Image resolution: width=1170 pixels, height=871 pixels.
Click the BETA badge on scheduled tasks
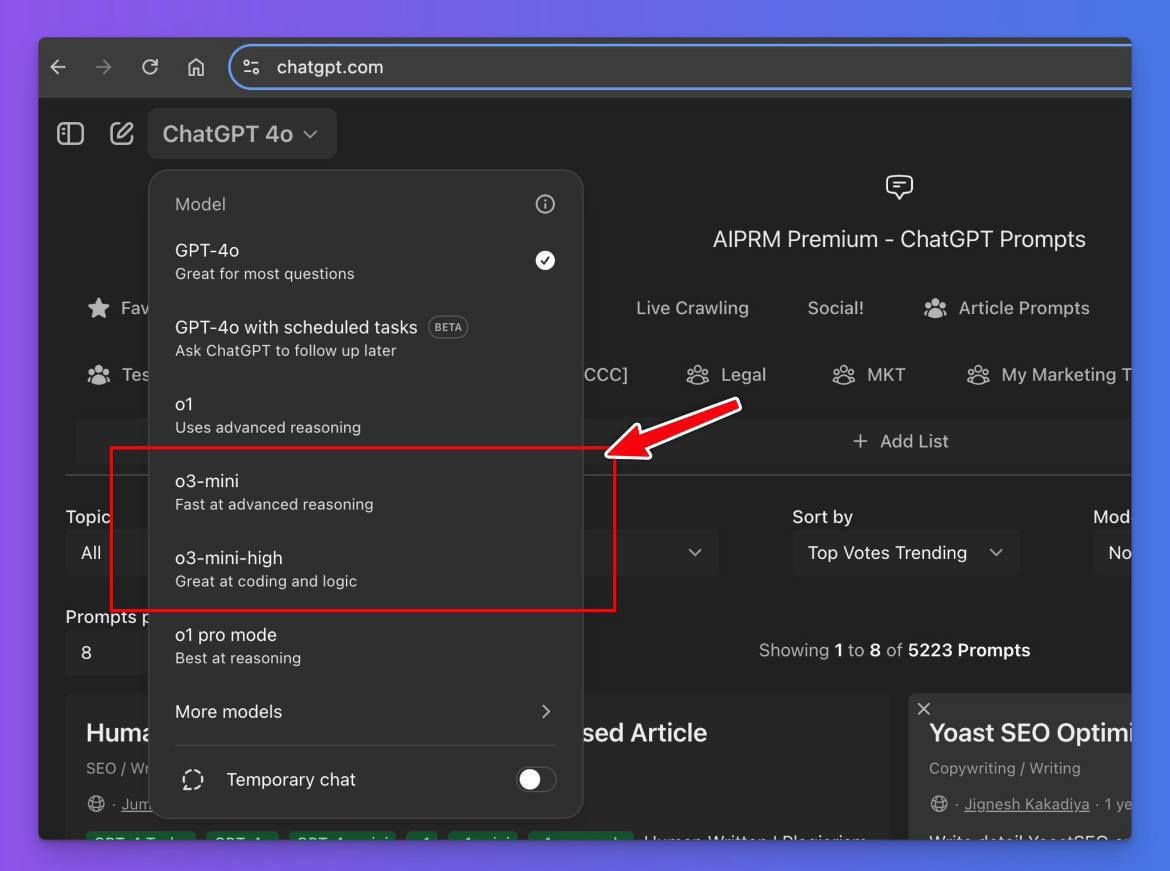point(448,327)
